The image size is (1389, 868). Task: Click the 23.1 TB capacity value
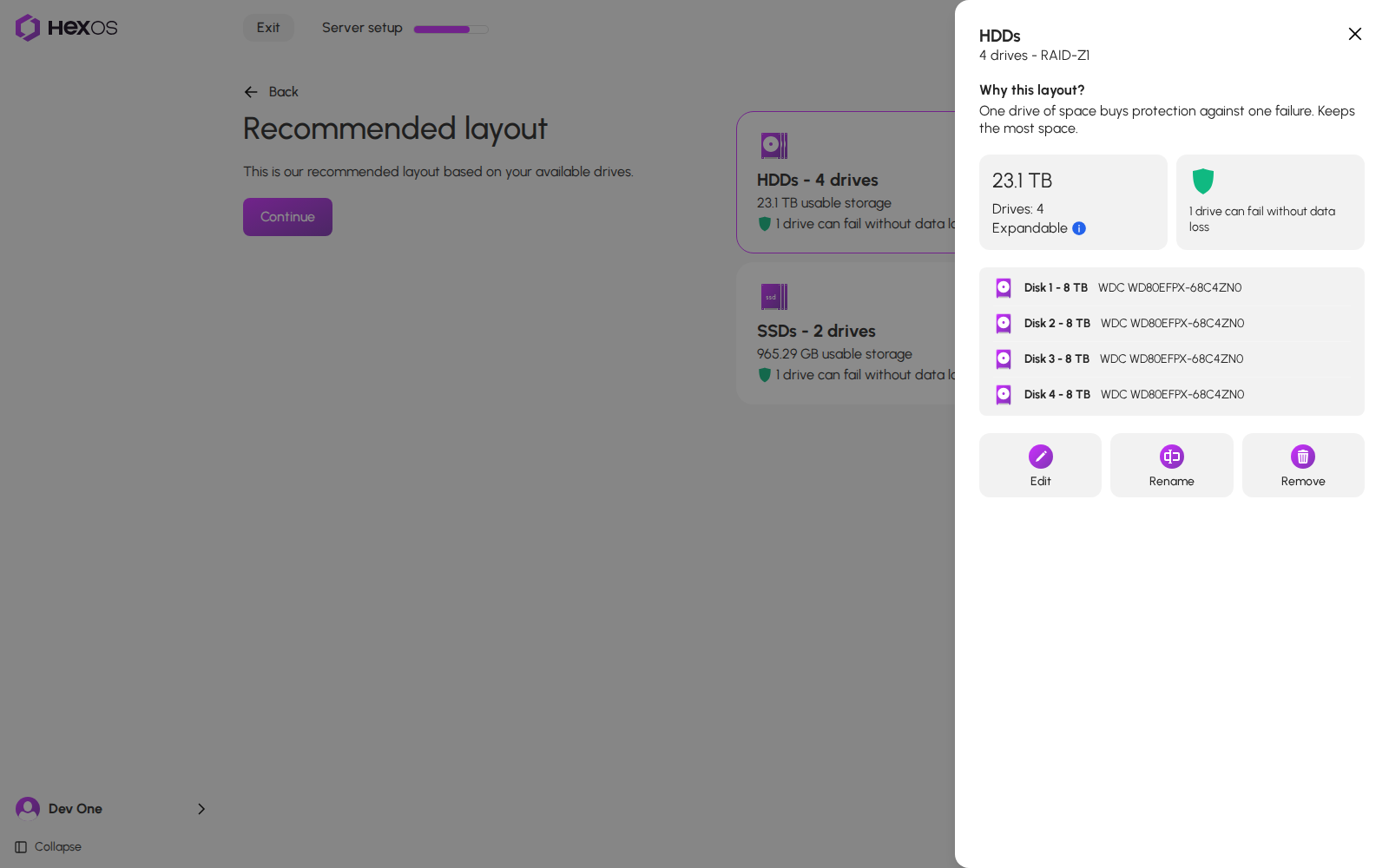pyautogui.click(x=1022, y=181)
